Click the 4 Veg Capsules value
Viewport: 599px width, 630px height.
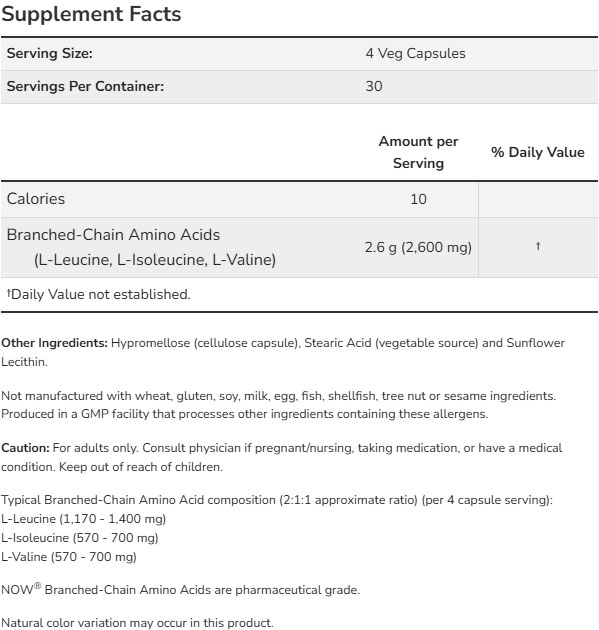click(x=415, y=53)
